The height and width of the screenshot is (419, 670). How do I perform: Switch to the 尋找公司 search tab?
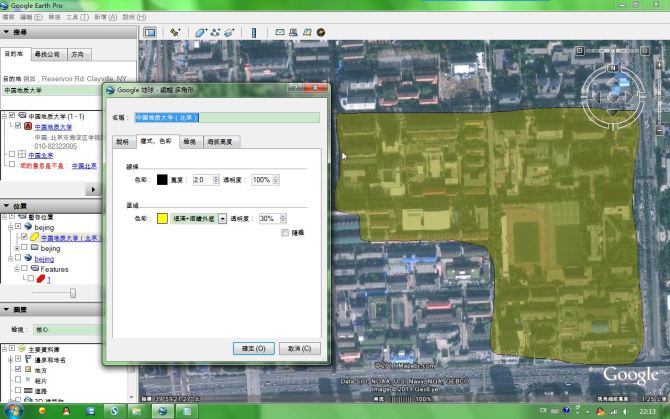tap(47, 54)
